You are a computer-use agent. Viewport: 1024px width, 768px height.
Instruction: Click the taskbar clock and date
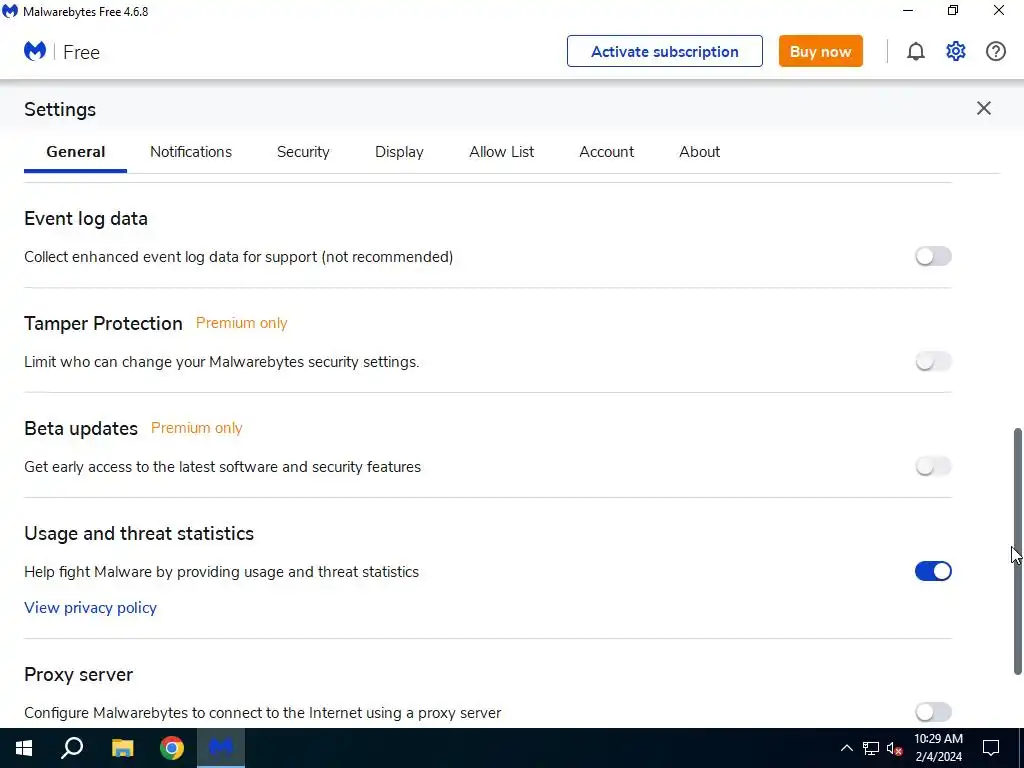point(938,748)
